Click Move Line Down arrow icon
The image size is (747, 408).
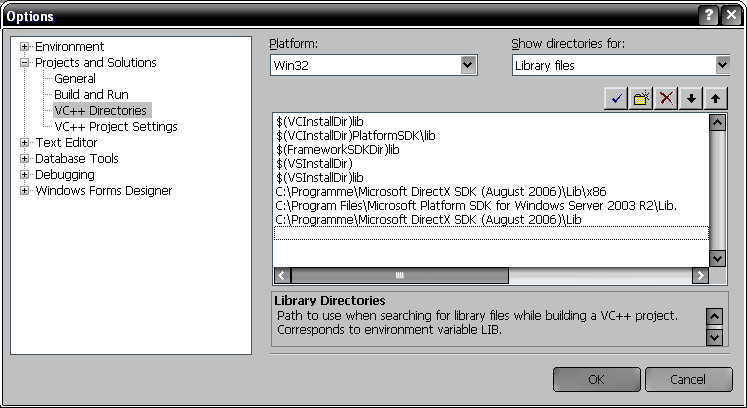[691, 98]
